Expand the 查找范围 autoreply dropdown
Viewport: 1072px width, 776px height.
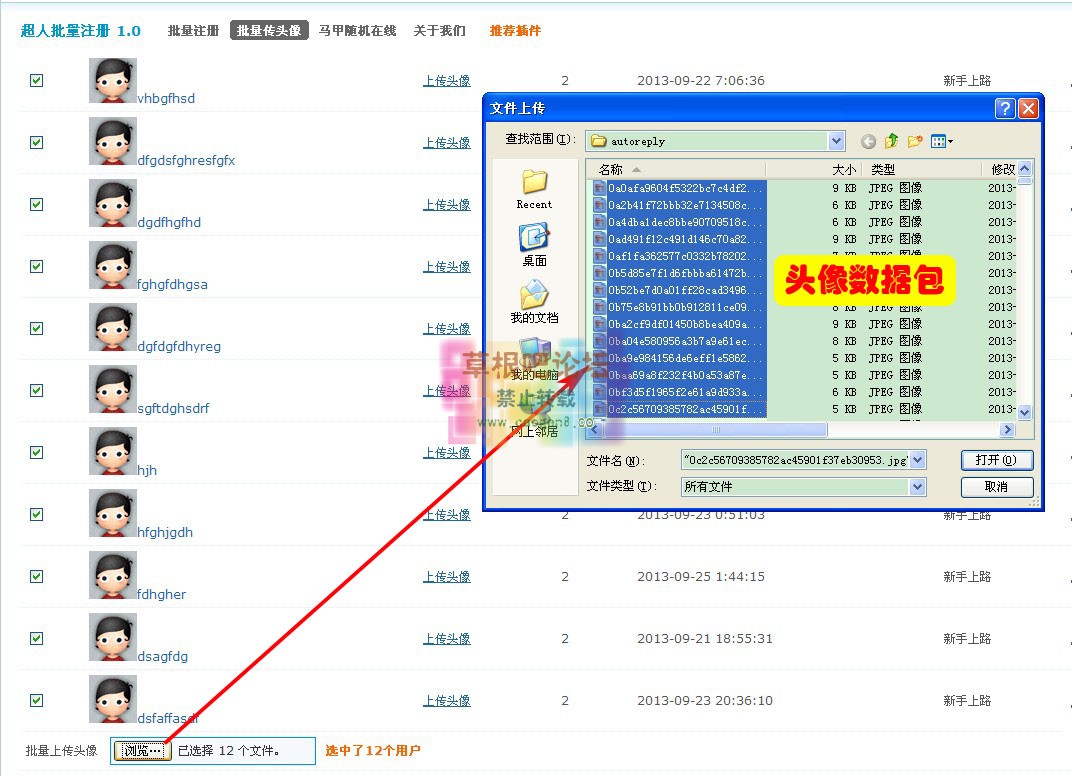(836, 141)
